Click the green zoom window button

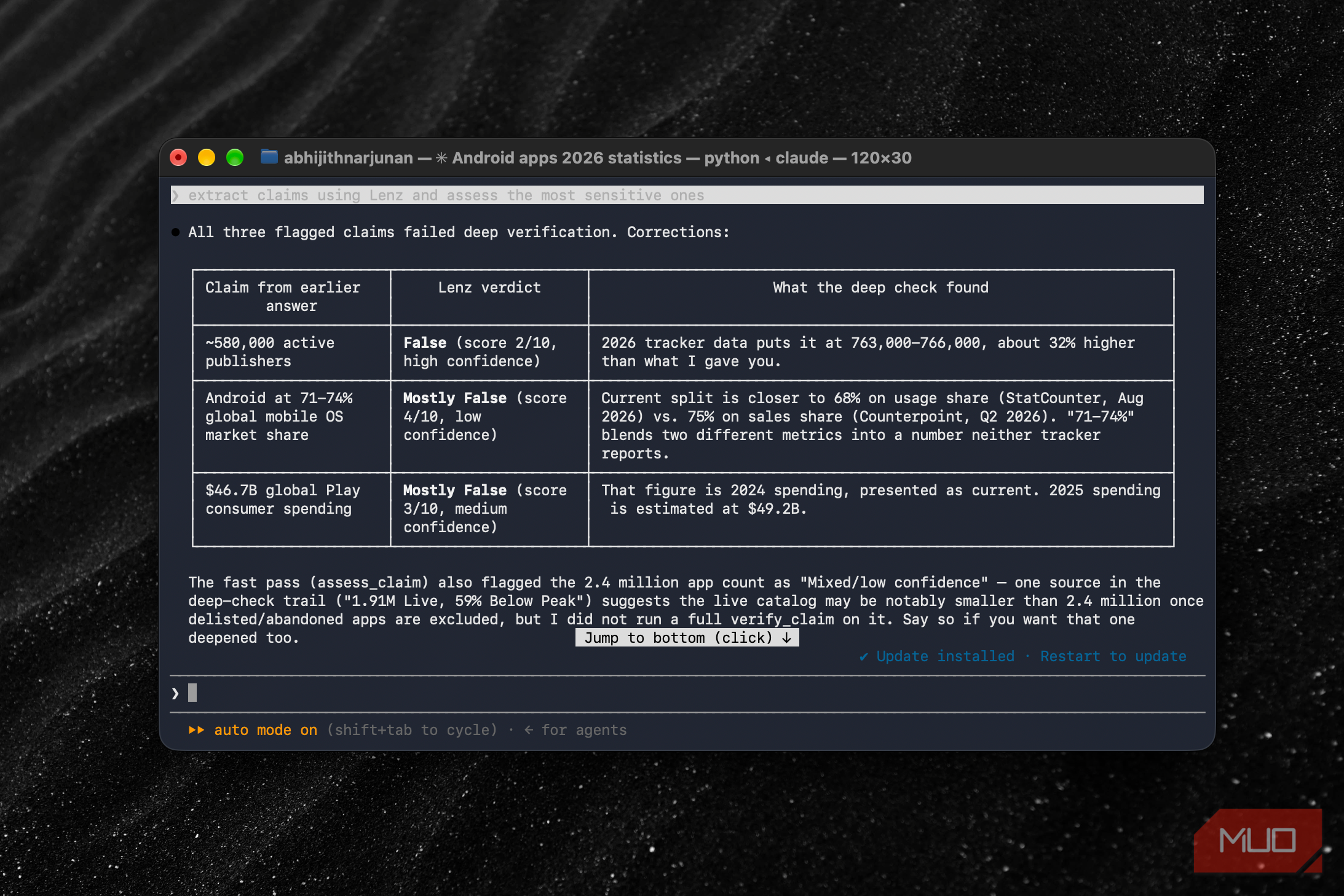pos(235,158)
